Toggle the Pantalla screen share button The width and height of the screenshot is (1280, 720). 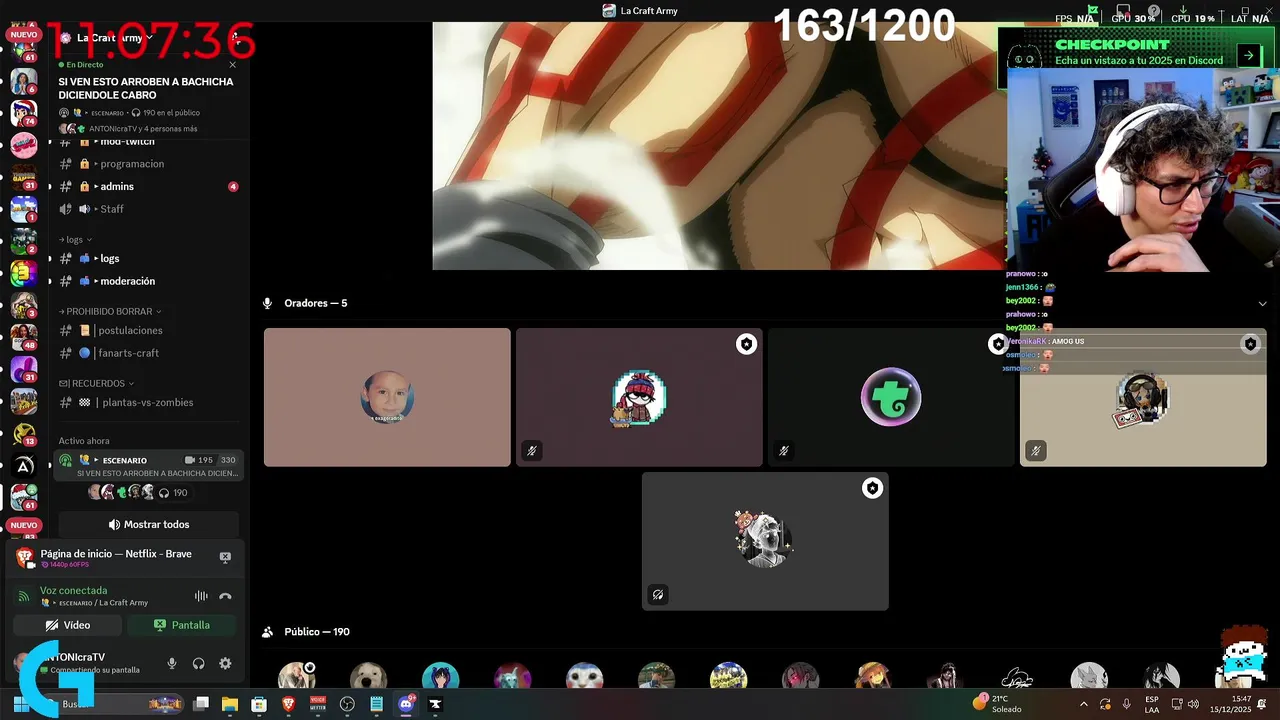[x=182, y=625]
